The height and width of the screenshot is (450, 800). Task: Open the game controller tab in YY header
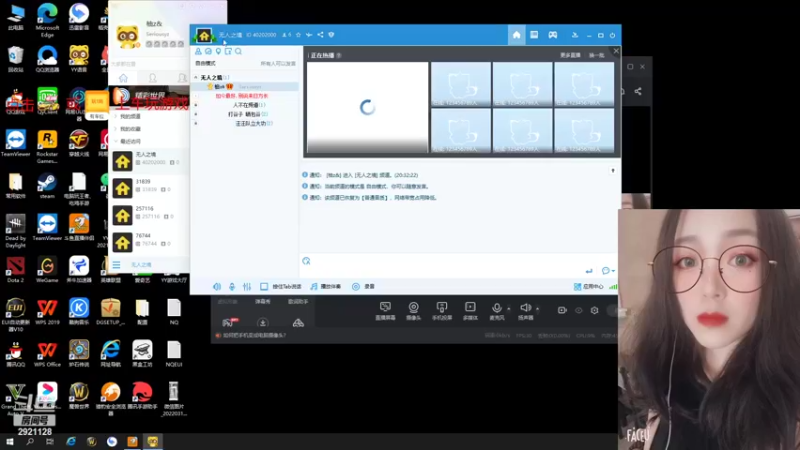tap(553, 35)
